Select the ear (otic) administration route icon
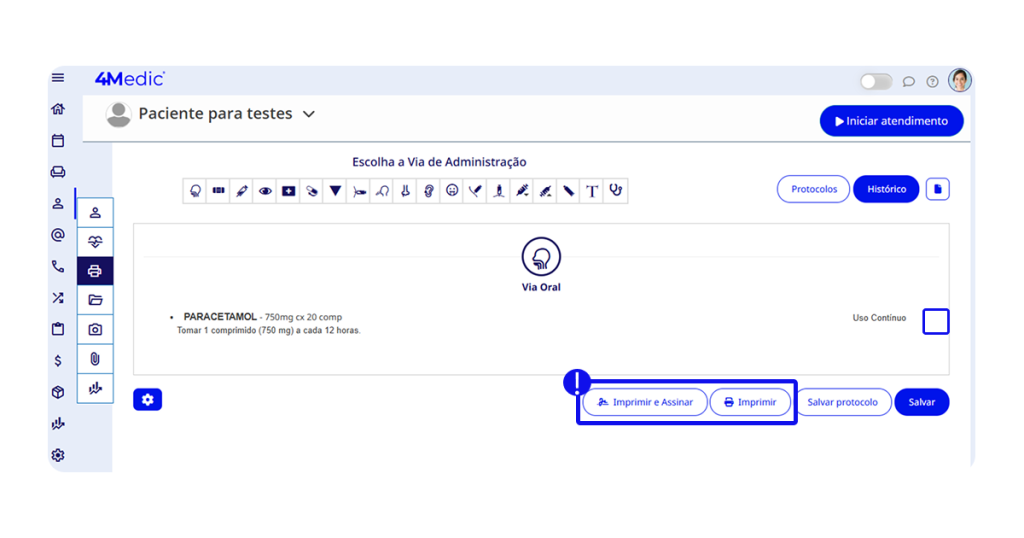Image resolution: width=1024 pixels, height=538 pixels. point(429,191)
